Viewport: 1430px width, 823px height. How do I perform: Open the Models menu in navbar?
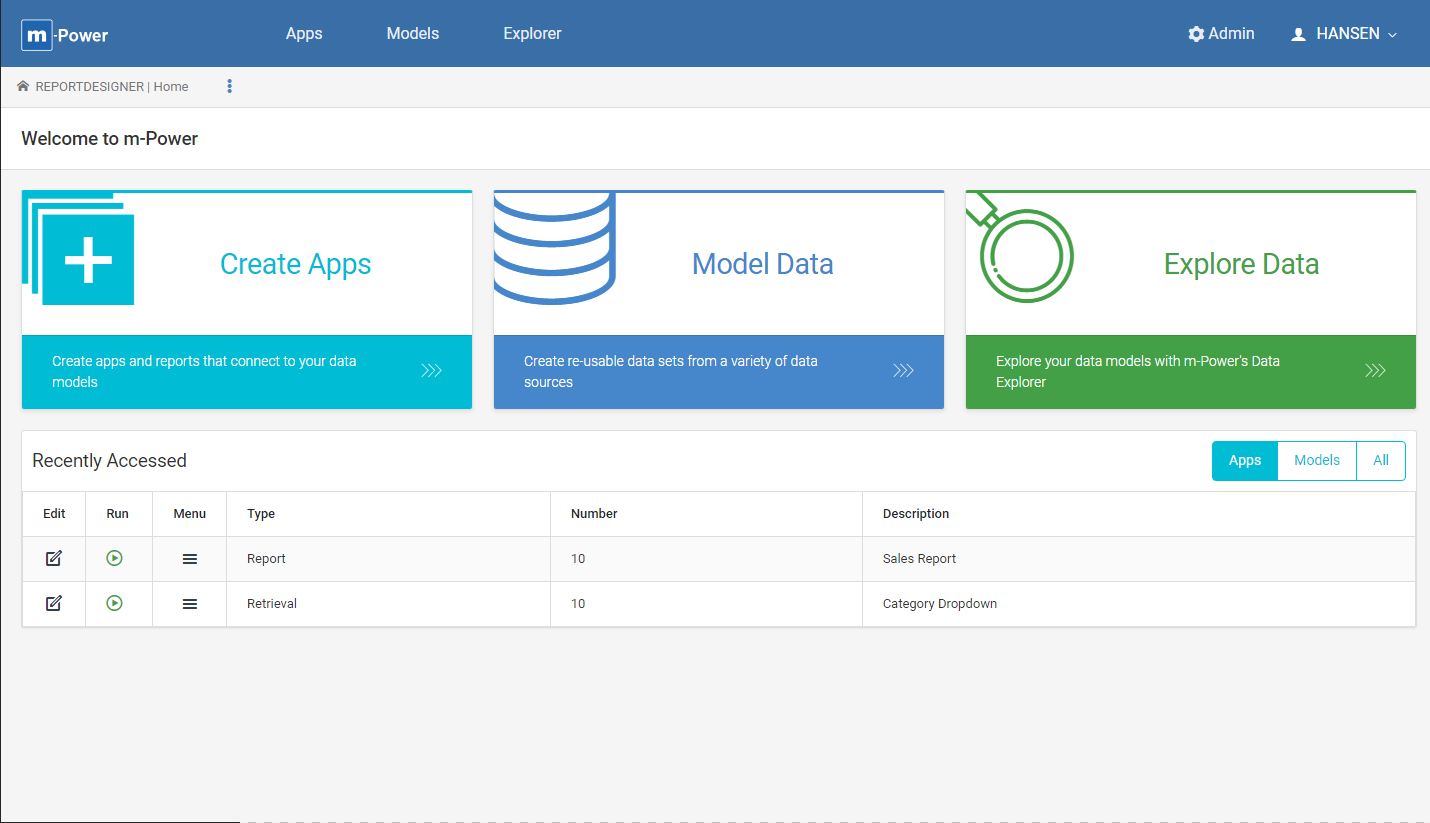[413, 34]
